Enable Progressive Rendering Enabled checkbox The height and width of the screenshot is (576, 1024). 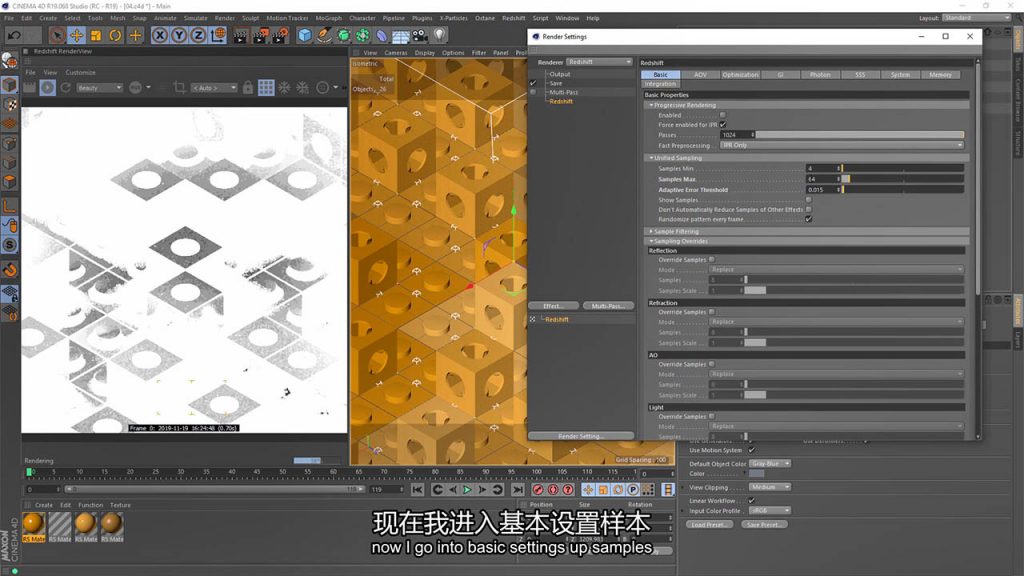click(x=723, y=115)
